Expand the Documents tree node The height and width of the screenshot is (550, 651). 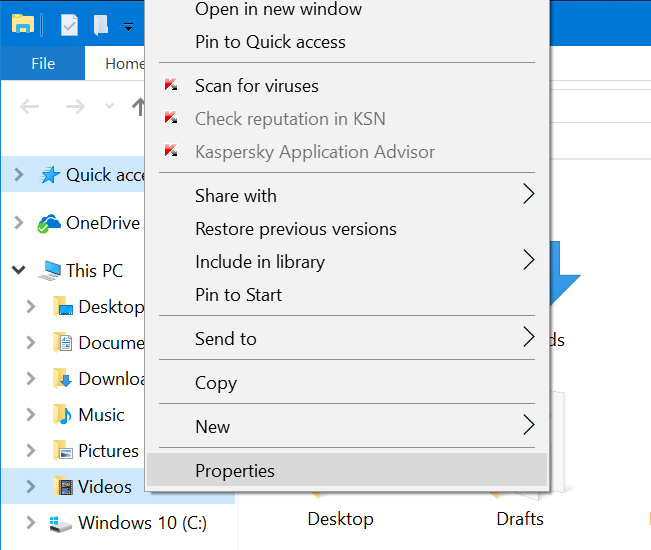point(31,342)
